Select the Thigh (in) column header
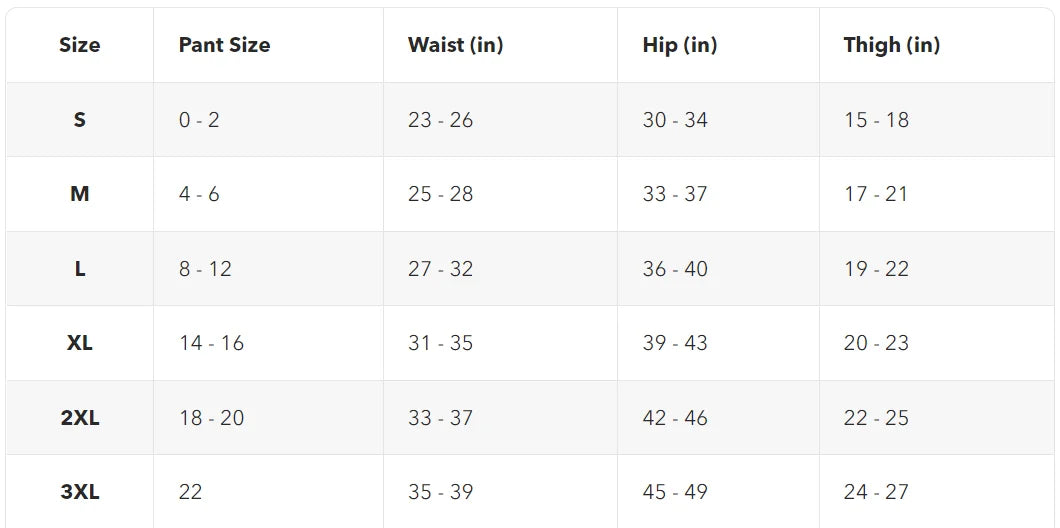Viewport: 1060px width, 528px height. pyautogui.click(x=891, y=45)
